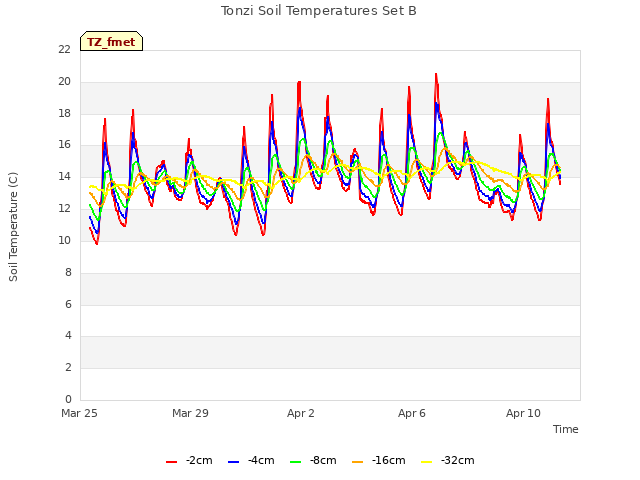Toggle the -8cm series in legend
Image resolution: width=640 pixels, height=480 pixels.
click(313, 461)
